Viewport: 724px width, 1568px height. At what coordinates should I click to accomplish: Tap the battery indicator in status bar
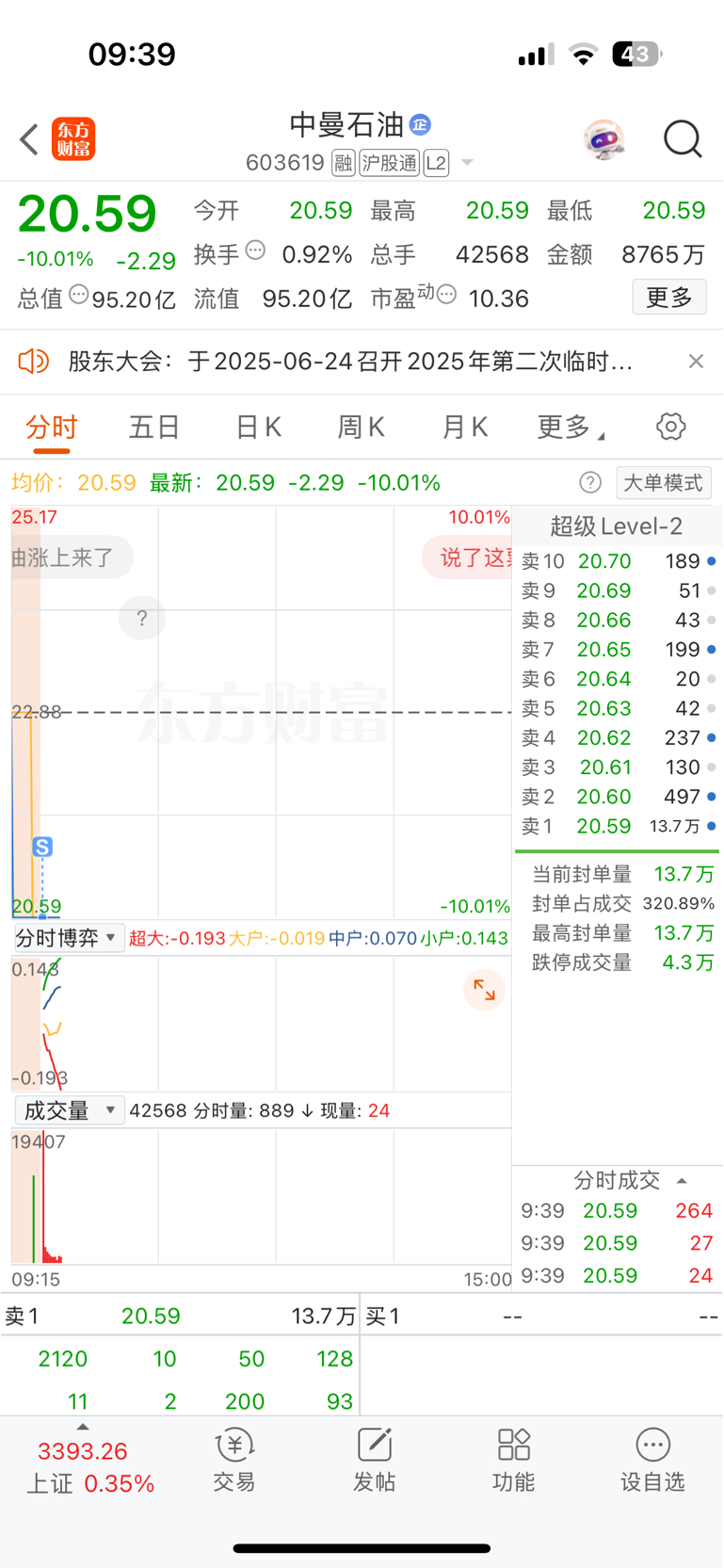pyautogui.click(x=636, y=55)
